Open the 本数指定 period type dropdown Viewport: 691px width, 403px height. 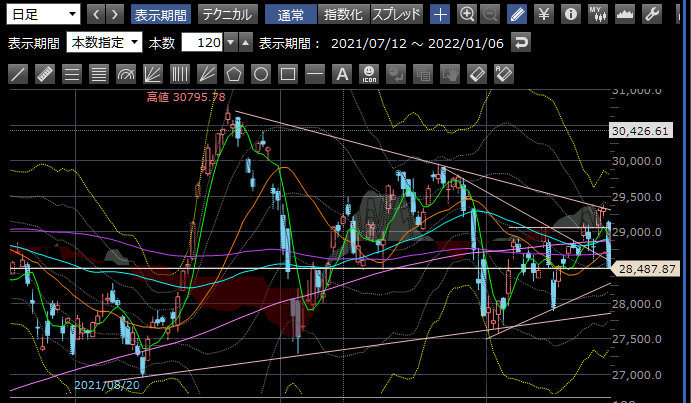click(103, 43)
